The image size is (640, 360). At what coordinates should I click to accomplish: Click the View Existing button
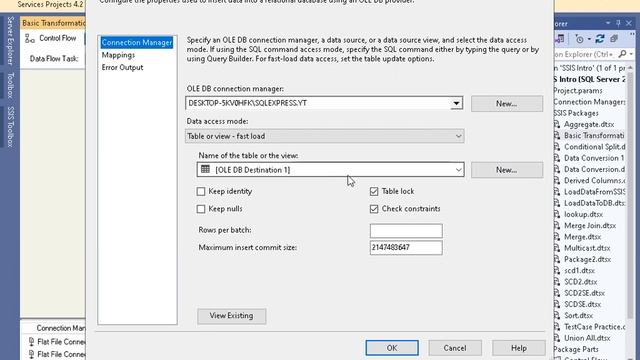[x=231, y=316]
